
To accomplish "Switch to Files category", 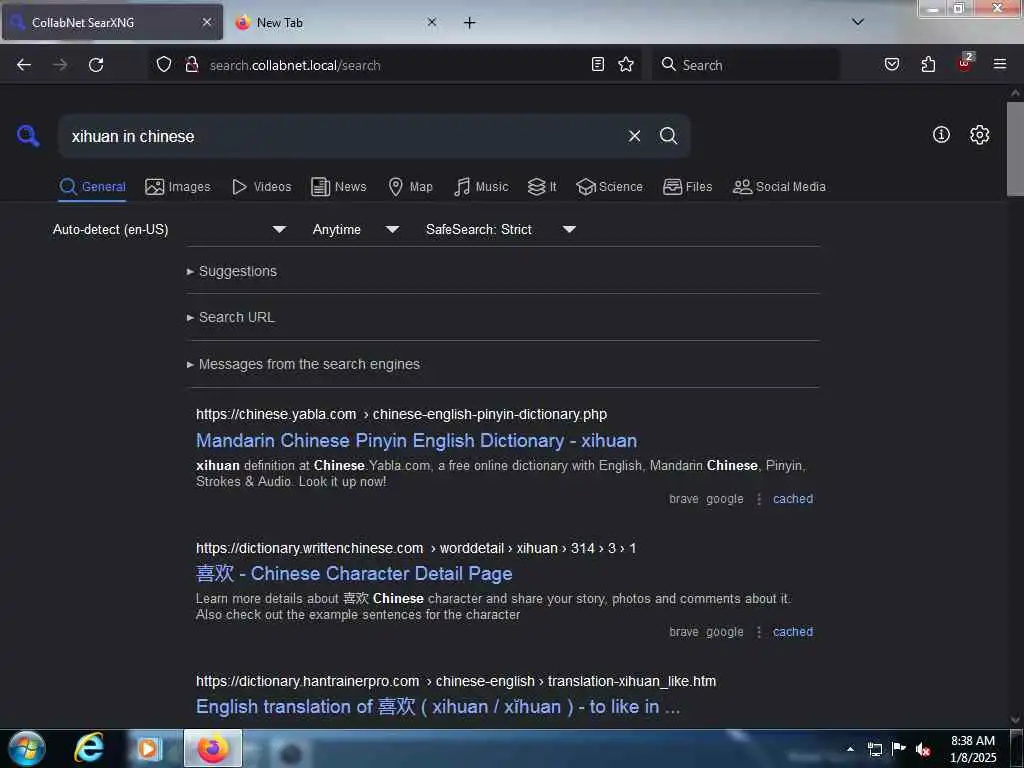I will click(687, 187).
